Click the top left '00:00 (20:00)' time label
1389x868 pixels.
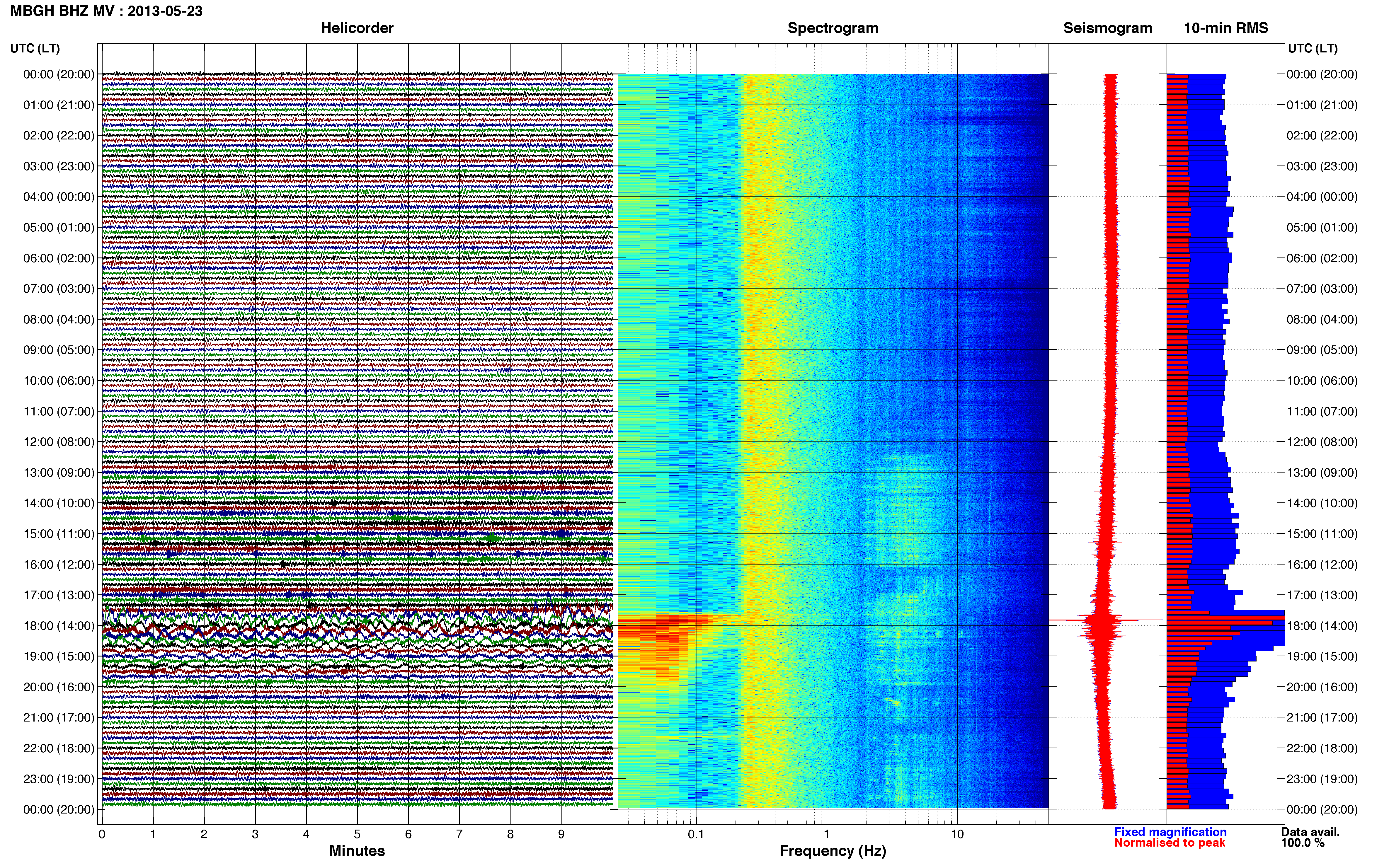(59, 74)
